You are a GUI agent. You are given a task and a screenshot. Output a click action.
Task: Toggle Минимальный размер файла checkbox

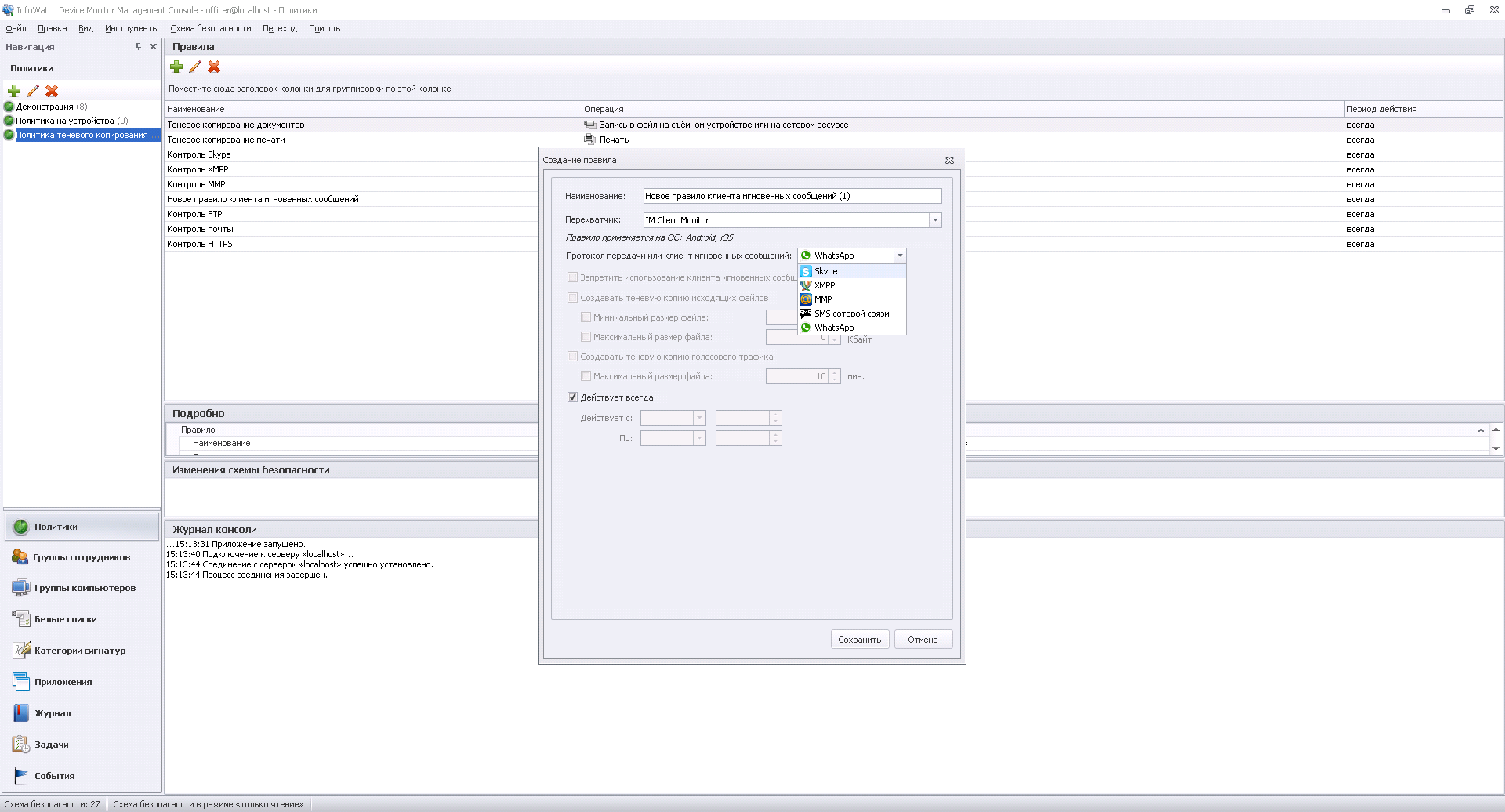coord(586,317)
